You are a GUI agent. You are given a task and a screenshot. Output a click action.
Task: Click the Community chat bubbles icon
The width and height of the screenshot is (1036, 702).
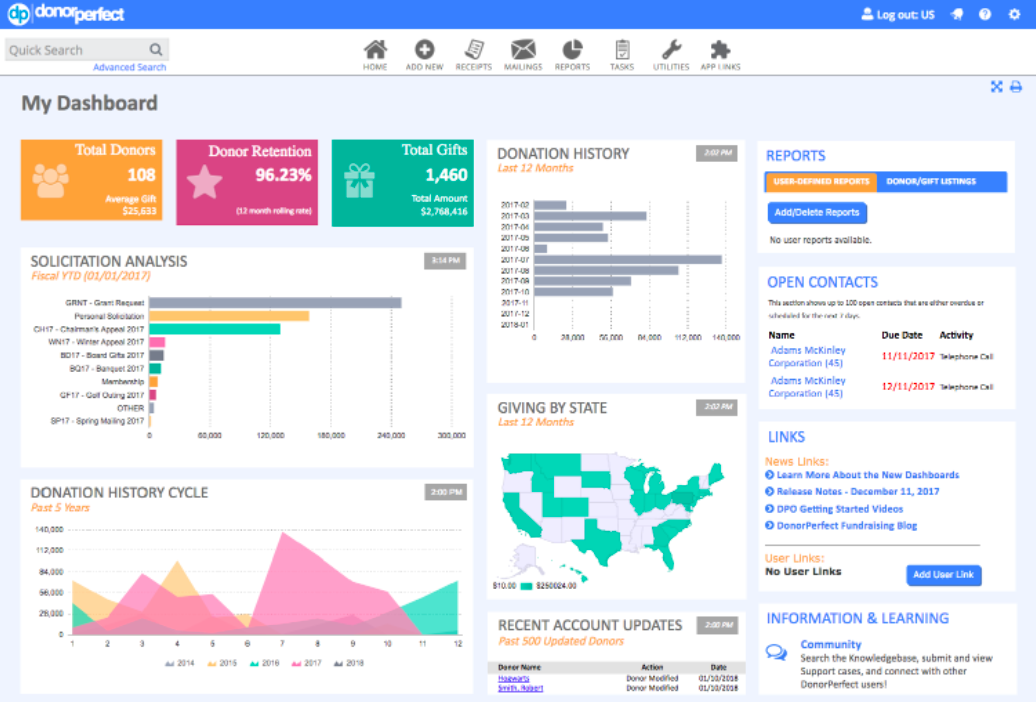point(776,652)
